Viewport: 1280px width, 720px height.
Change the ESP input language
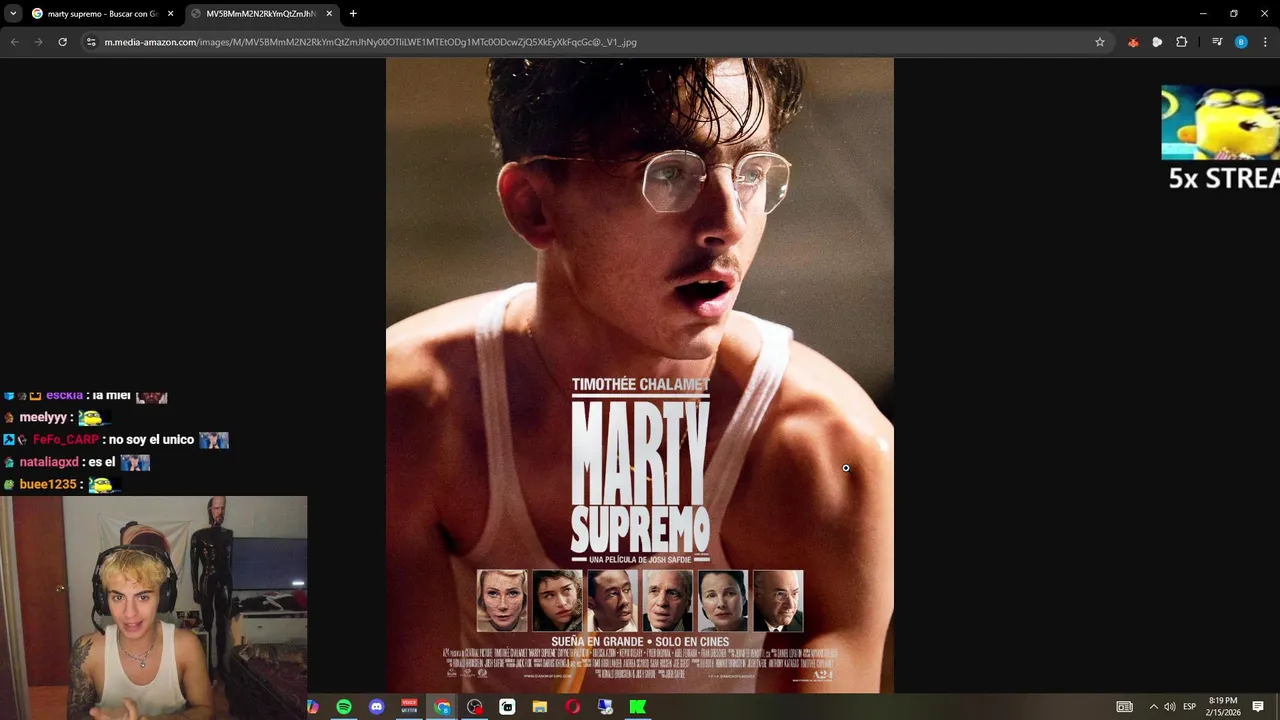coord(1190,707)
